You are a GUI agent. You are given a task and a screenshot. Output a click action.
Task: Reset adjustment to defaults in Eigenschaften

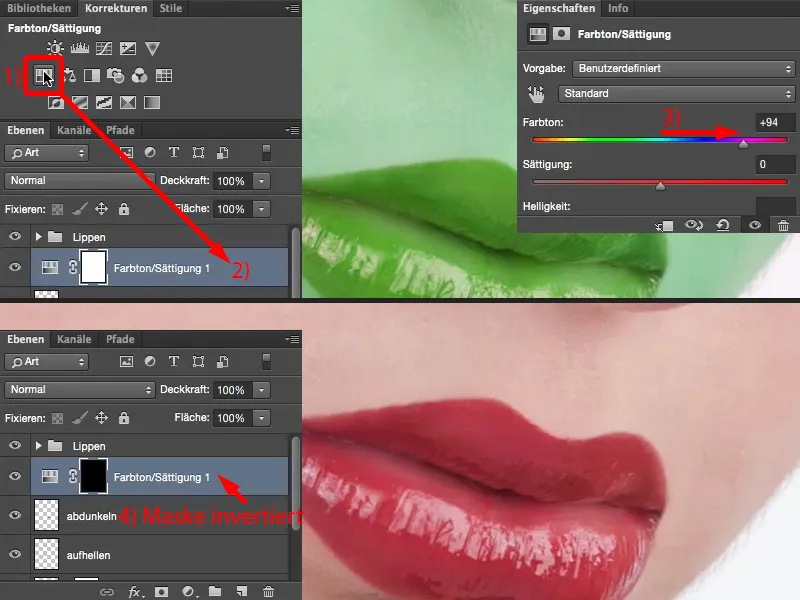point(722,225)
